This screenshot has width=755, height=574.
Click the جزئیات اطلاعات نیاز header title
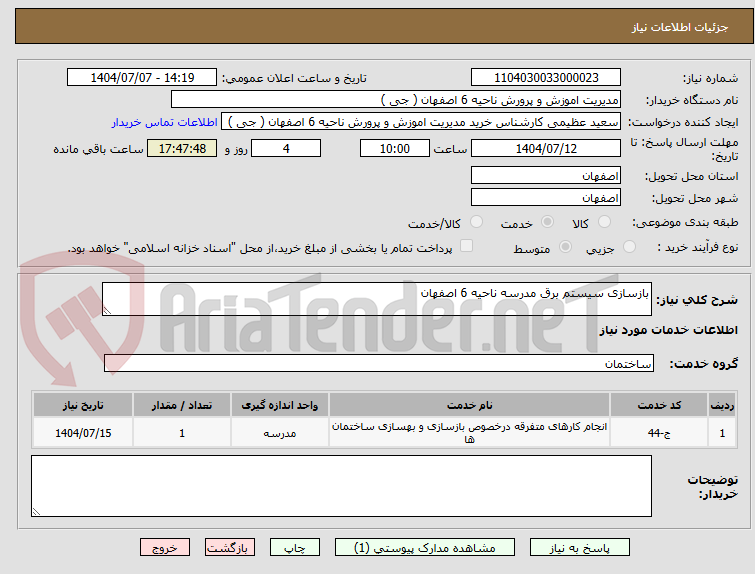(x=680, y=27)
